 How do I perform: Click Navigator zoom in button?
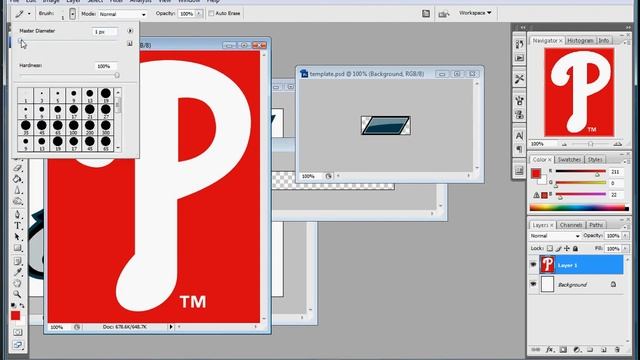pos(617,144)
